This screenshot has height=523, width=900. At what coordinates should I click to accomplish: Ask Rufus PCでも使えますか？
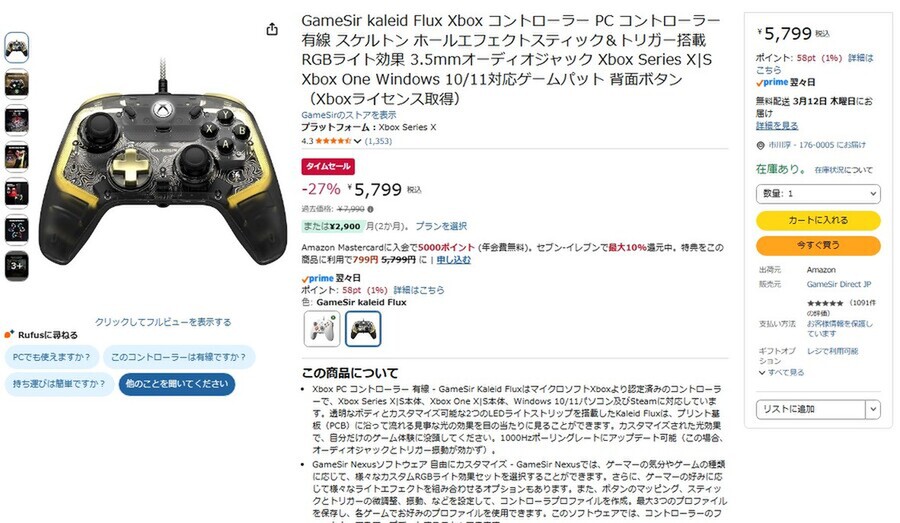click(x=52, y=357)
